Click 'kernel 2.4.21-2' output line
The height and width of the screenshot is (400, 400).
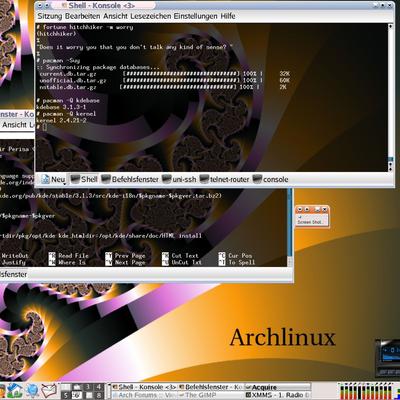[61, 120]
